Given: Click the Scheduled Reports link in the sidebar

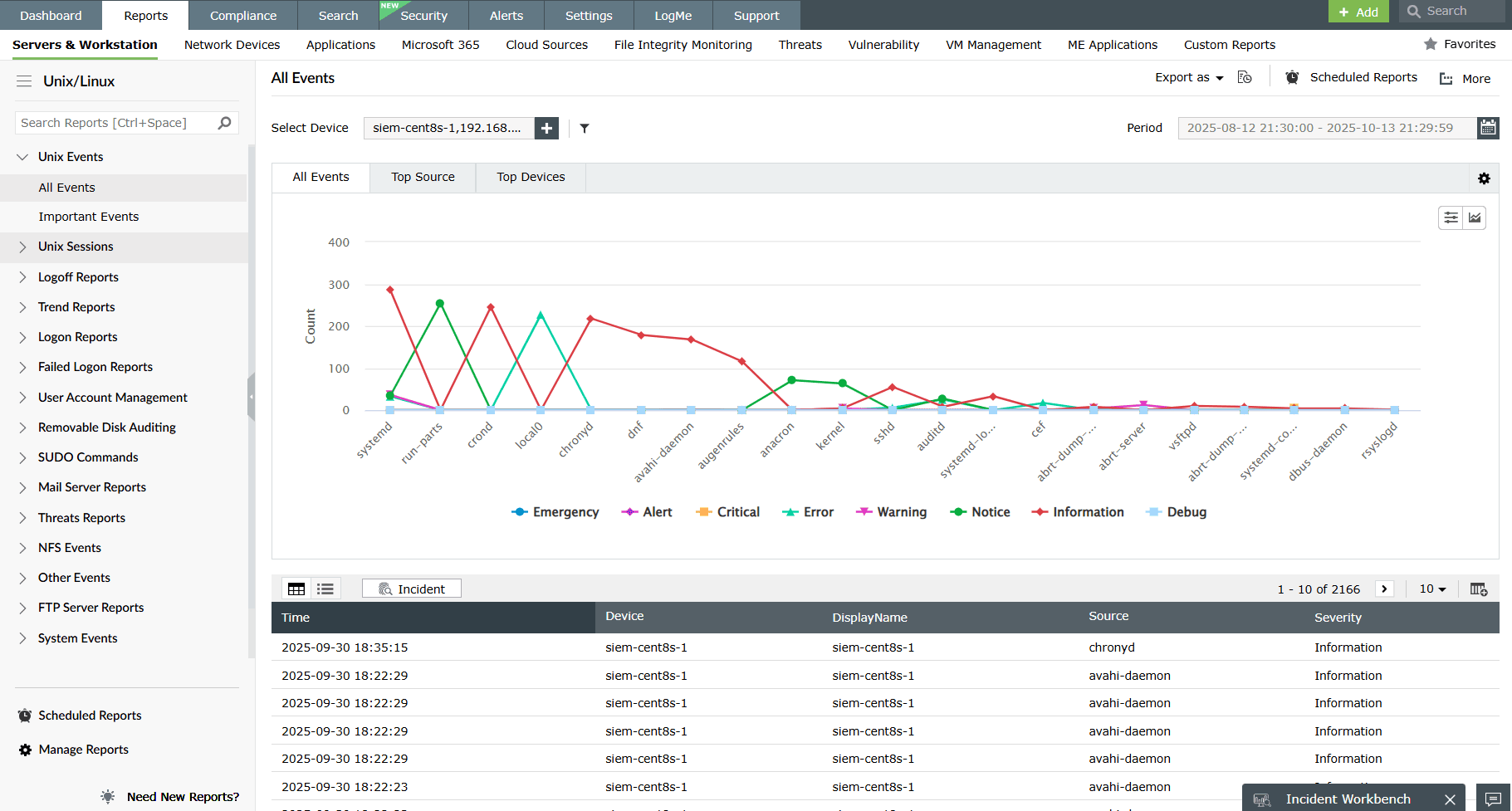Looking at the screenshot, I should (89, 716).
